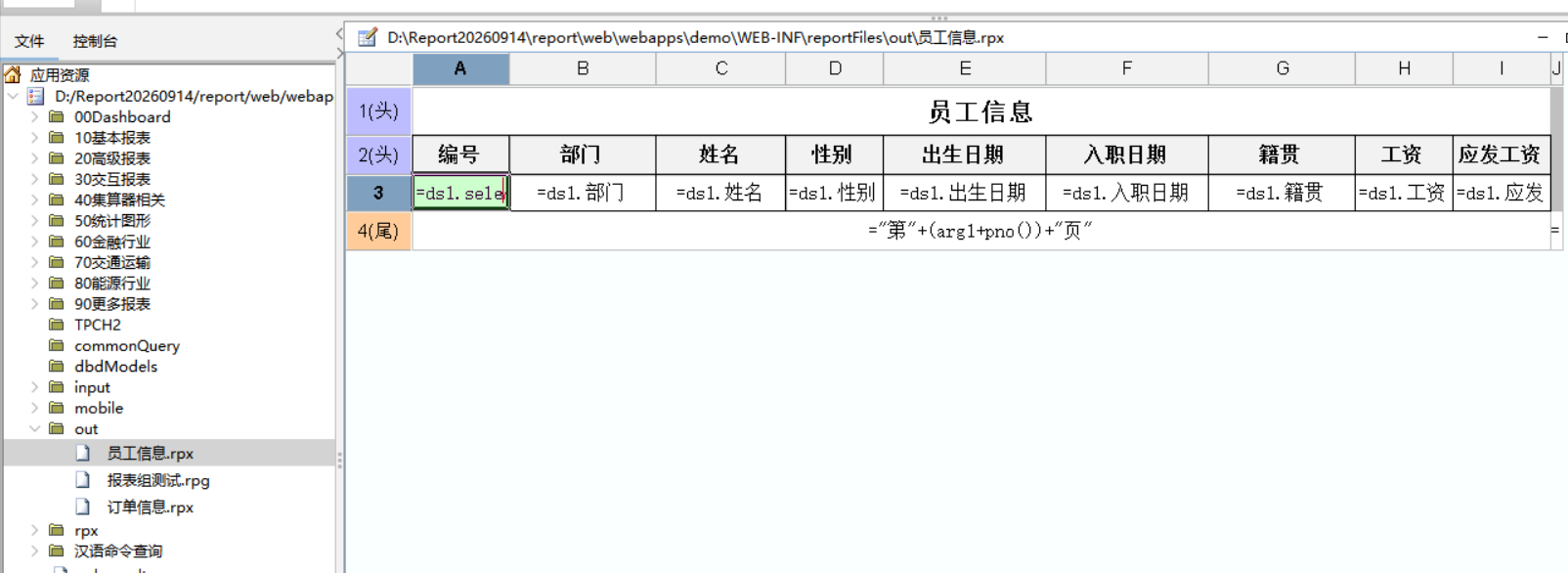Select the 90更多报表 tree item
Screen dimensions: 1568x573
112,304
